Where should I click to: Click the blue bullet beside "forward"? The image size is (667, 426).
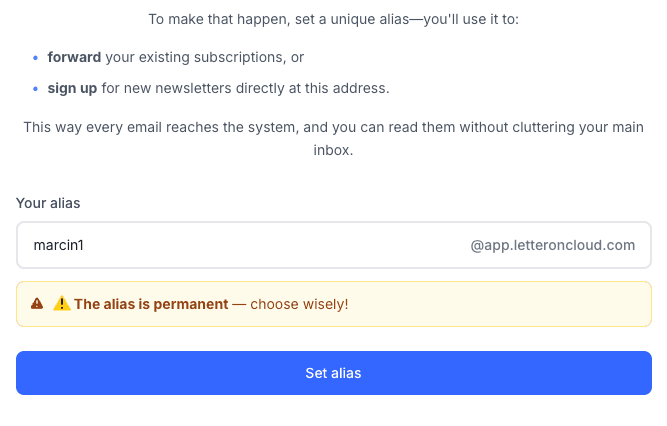pos(35,57)
